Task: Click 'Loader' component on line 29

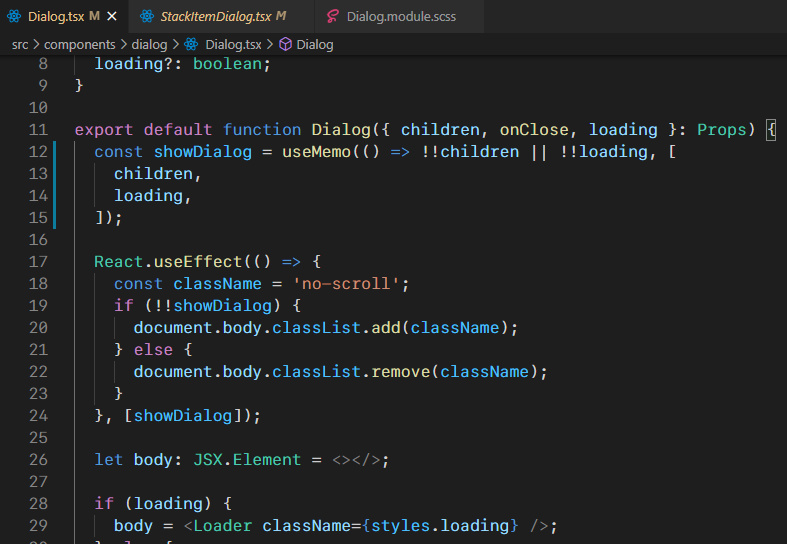Action: pos(222,525)
